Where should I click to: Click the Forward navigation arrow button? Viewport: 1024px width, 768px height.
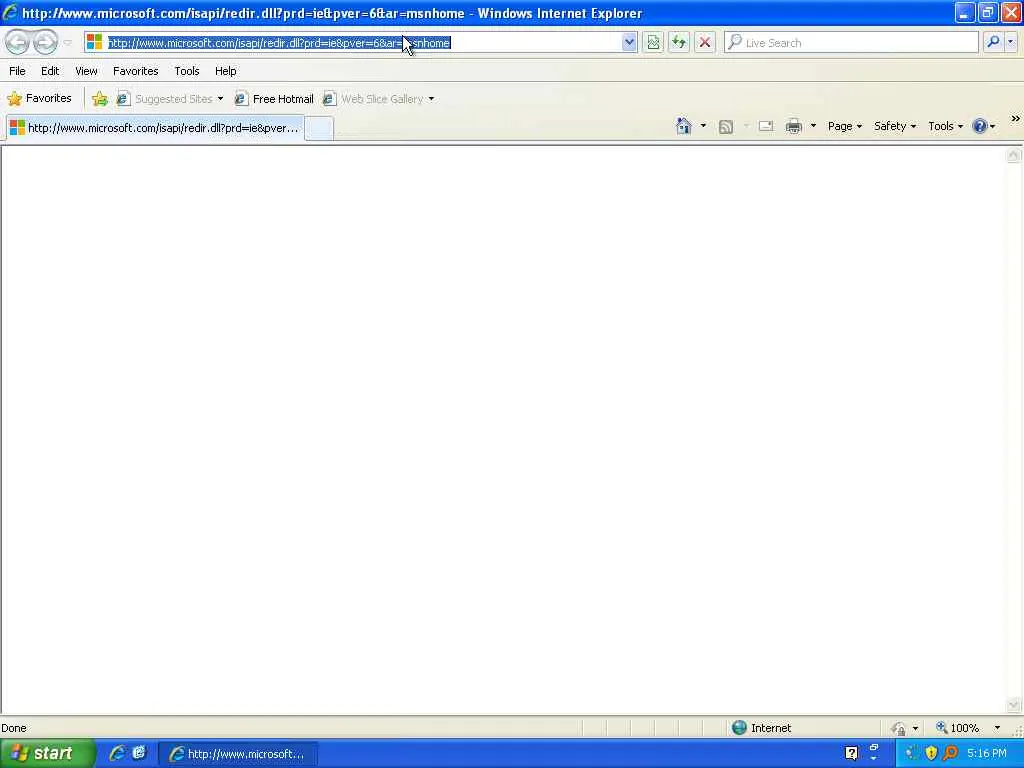click(45, 42)
